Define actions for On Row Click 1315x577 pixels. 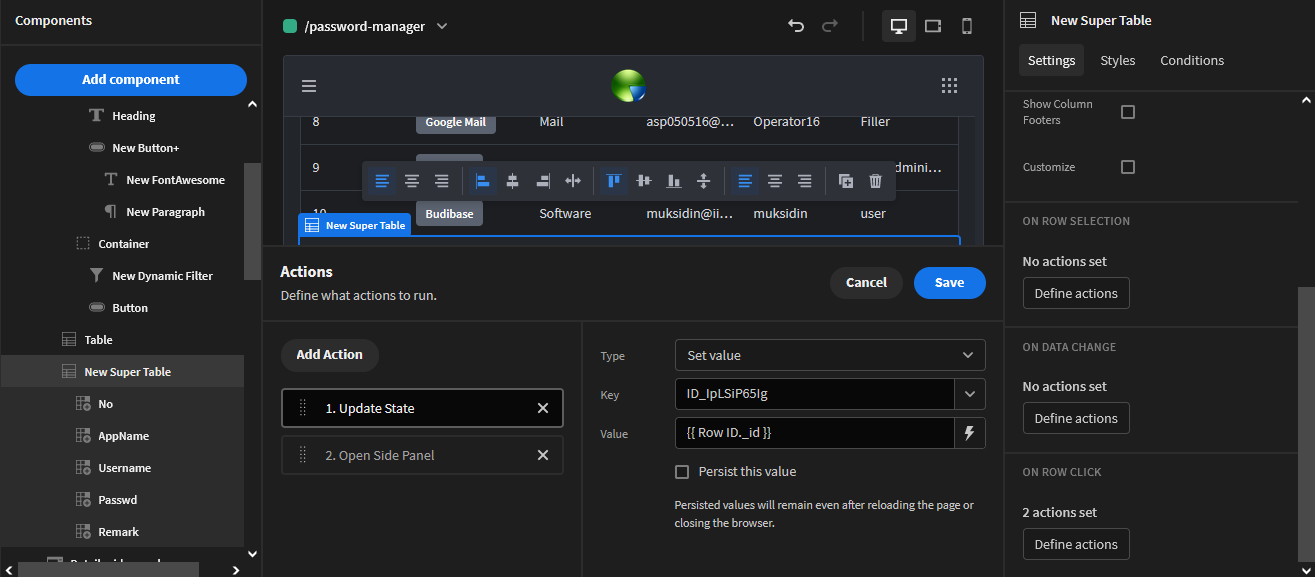coord(1076,544)
